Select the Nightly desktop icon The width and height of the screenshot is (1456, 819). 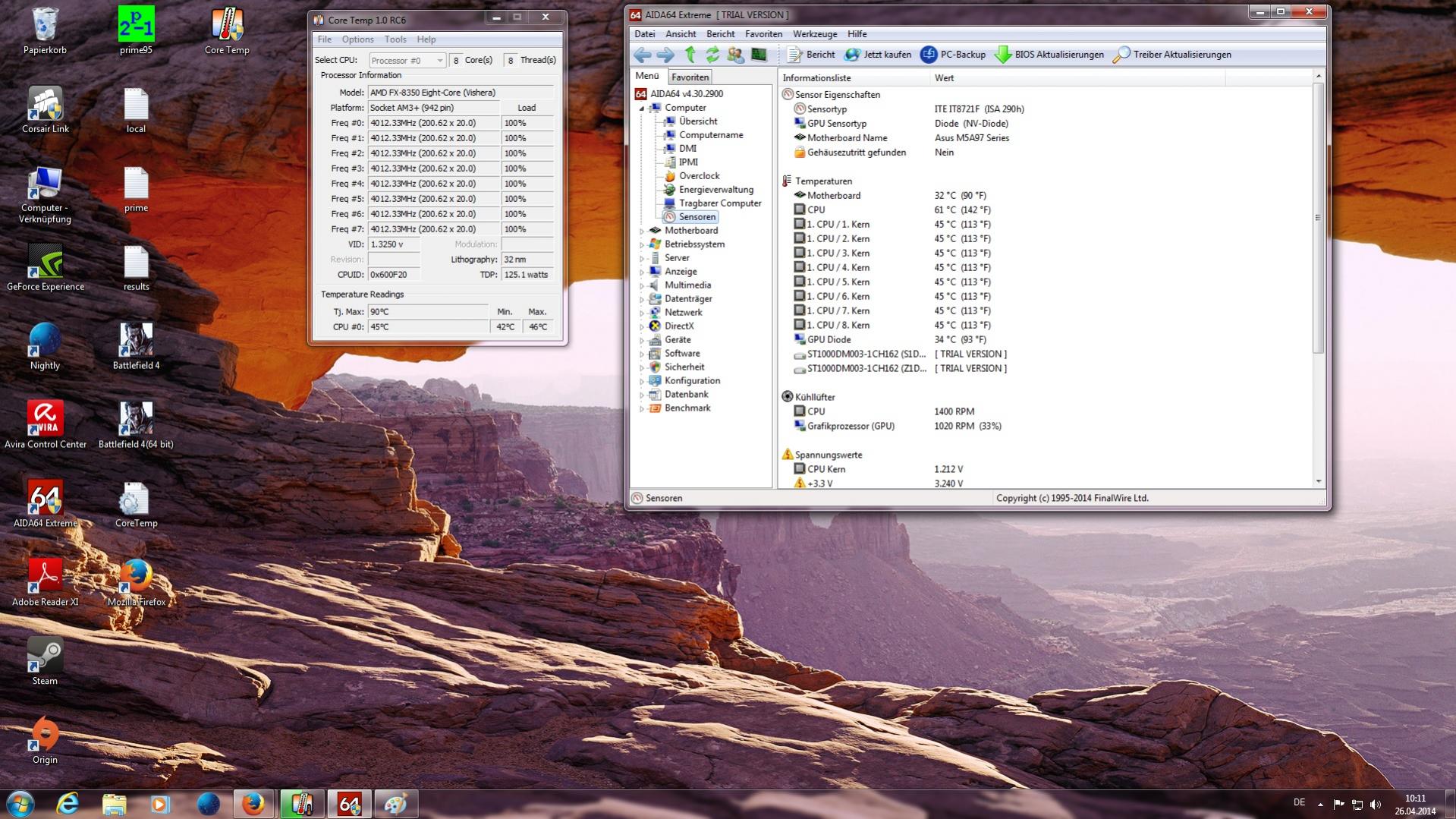point(45,347)
